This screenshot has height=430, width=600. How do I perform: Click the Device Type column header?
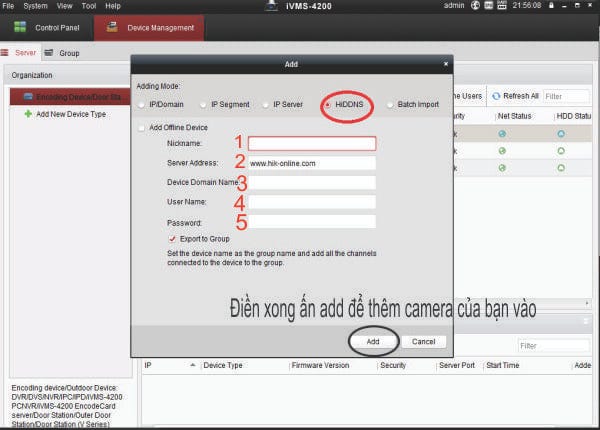coord(223,365)
